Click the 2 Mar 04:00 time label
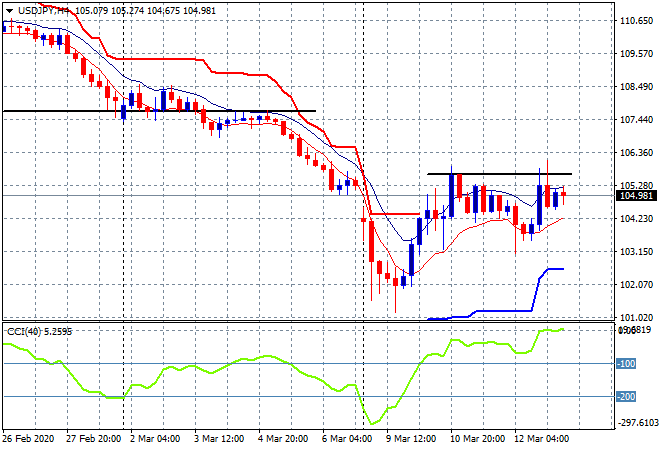This screenshot has height=450, width=660. coord(155,439)
